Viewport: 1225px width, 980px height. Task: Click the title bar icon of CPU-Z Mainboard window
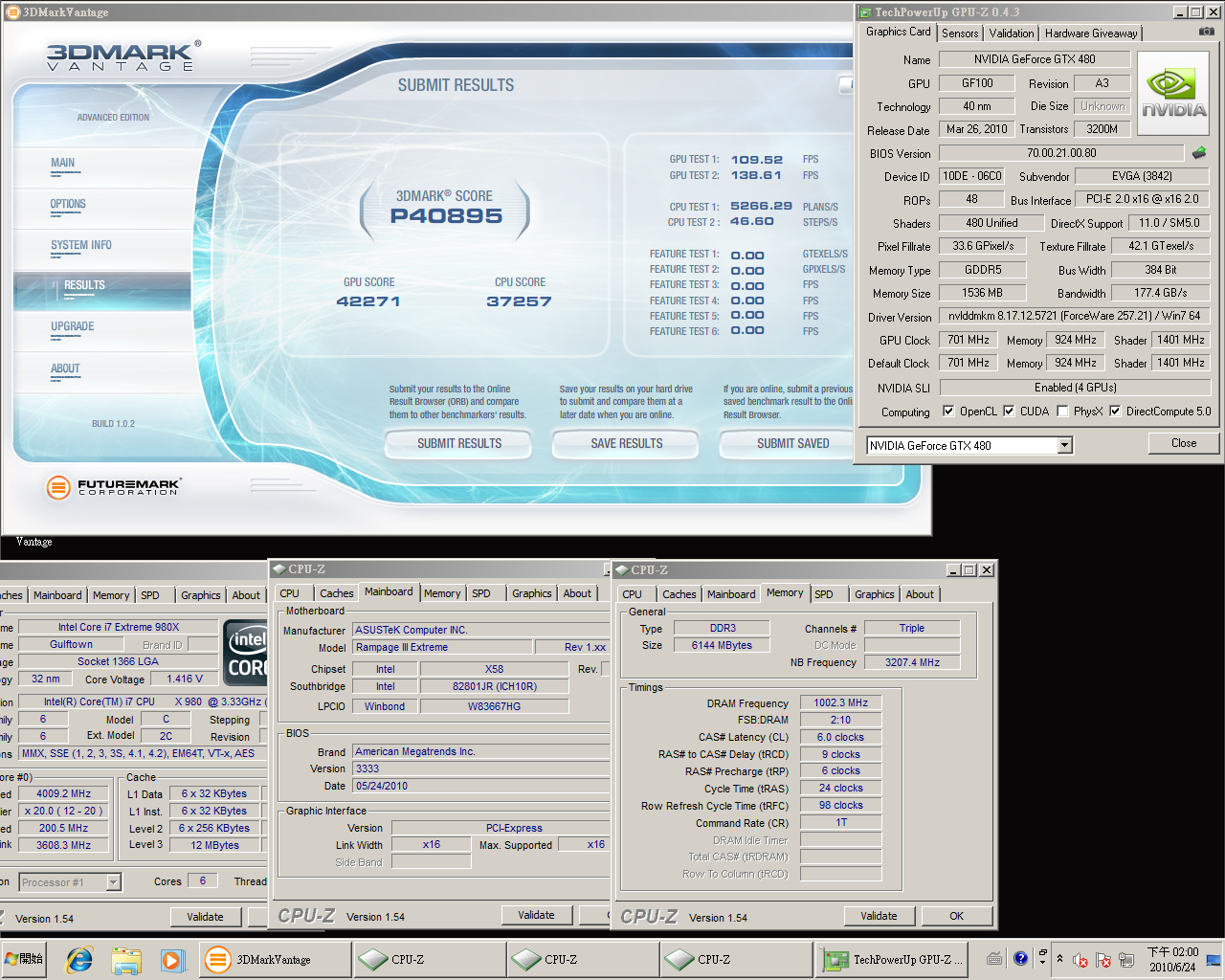[x=280, y=568]
